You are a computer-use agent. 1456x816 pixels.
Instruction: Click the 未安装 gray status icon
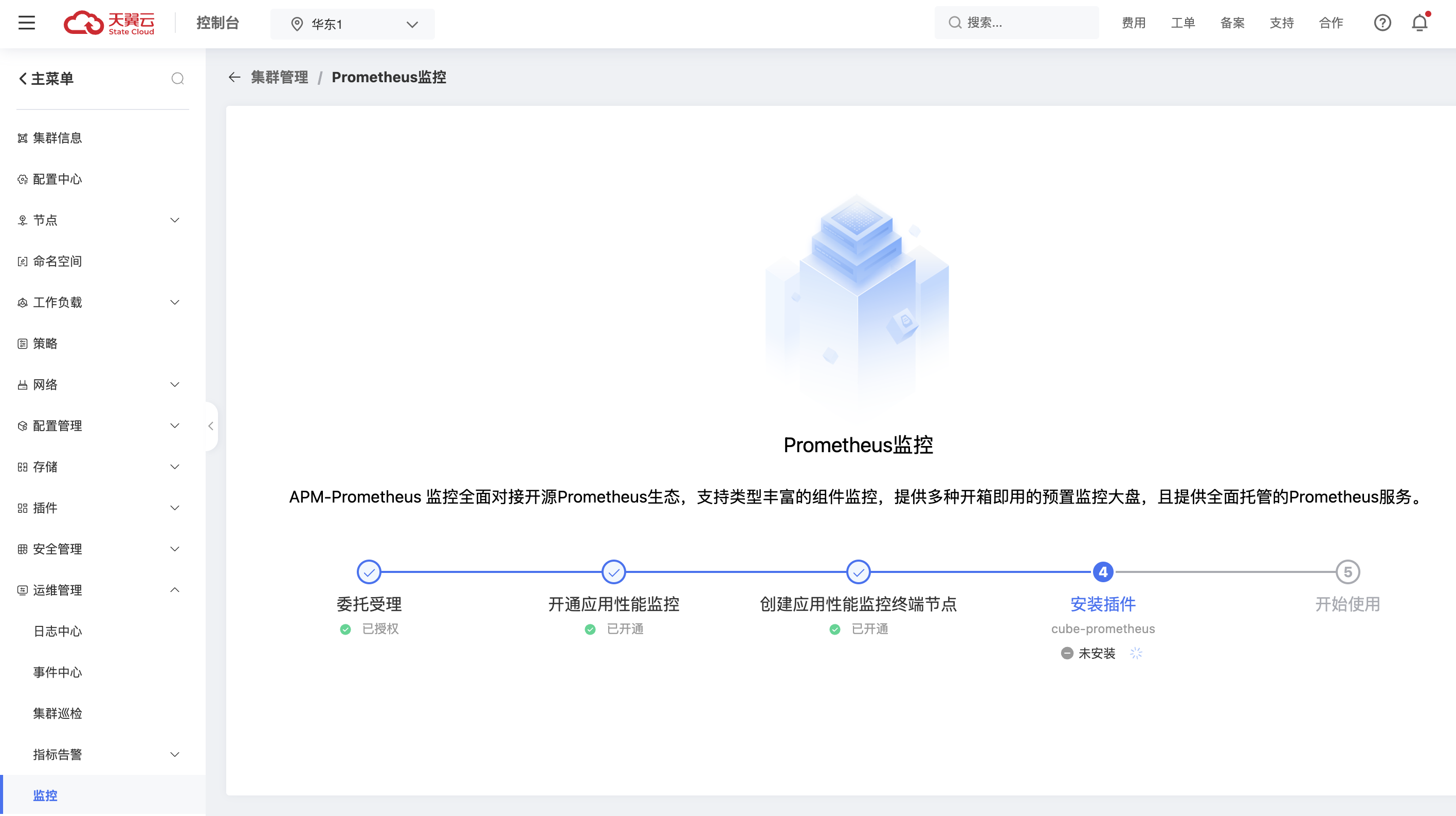[1067, 653]
